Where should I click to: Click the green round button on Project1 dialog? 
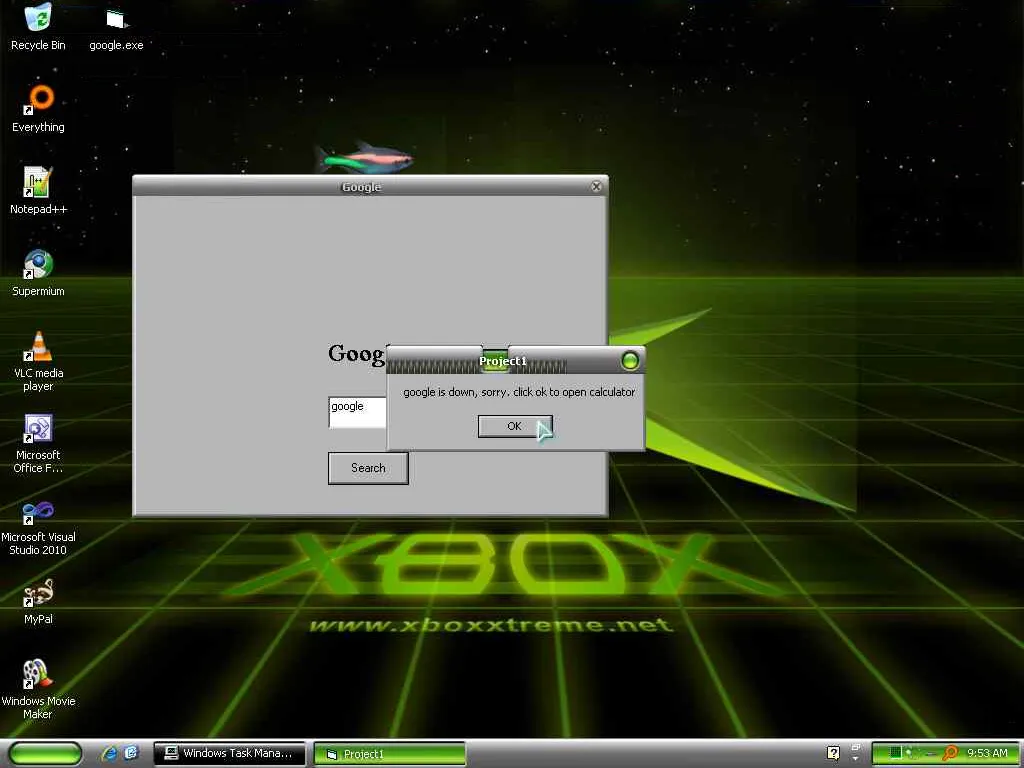(x=630, y=360)
